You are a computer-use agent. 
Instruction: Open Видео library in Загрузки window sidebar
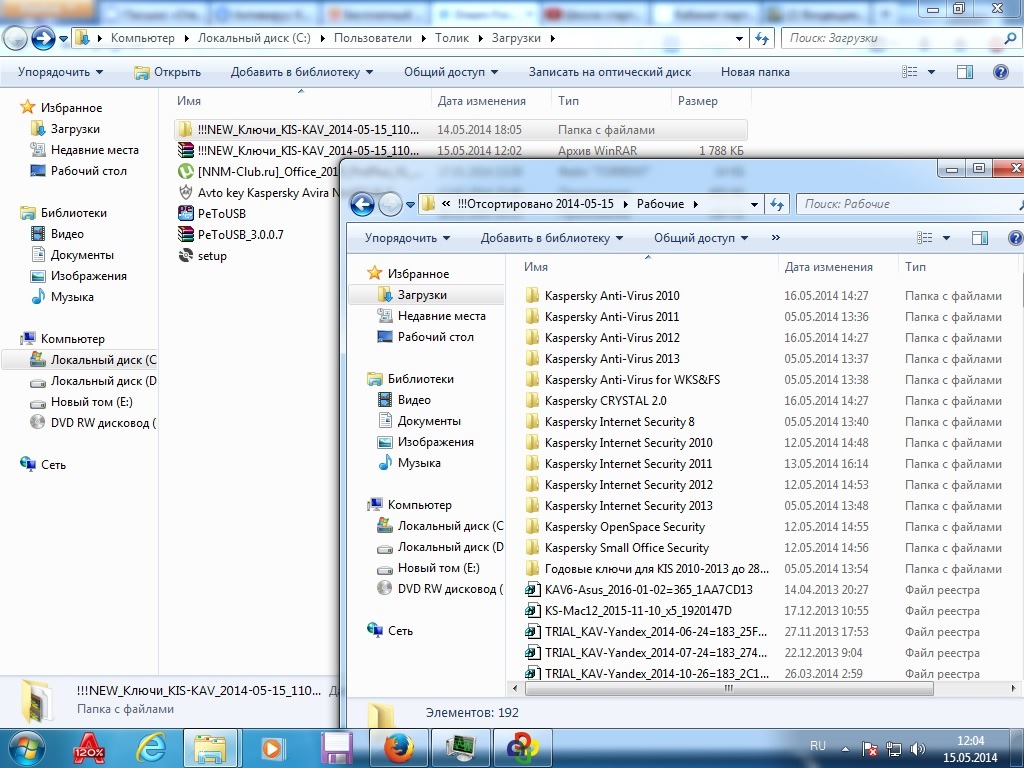[57, 234]
